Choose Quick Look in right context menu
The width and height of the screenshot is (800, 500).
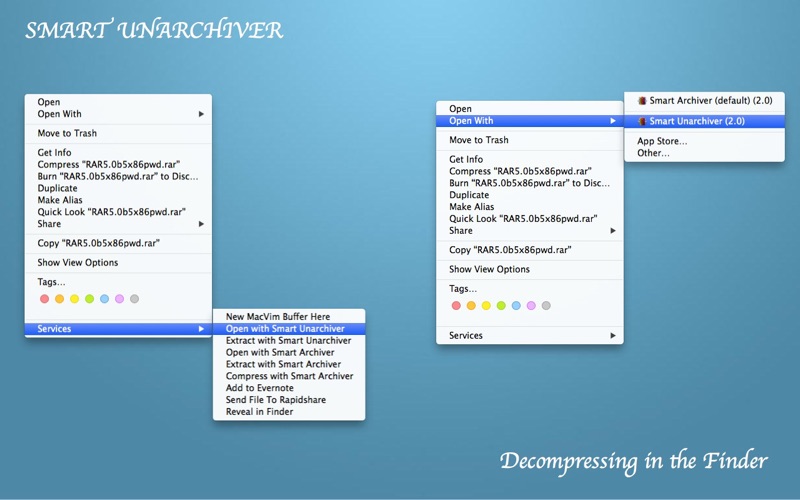click(x=530, y=218)
